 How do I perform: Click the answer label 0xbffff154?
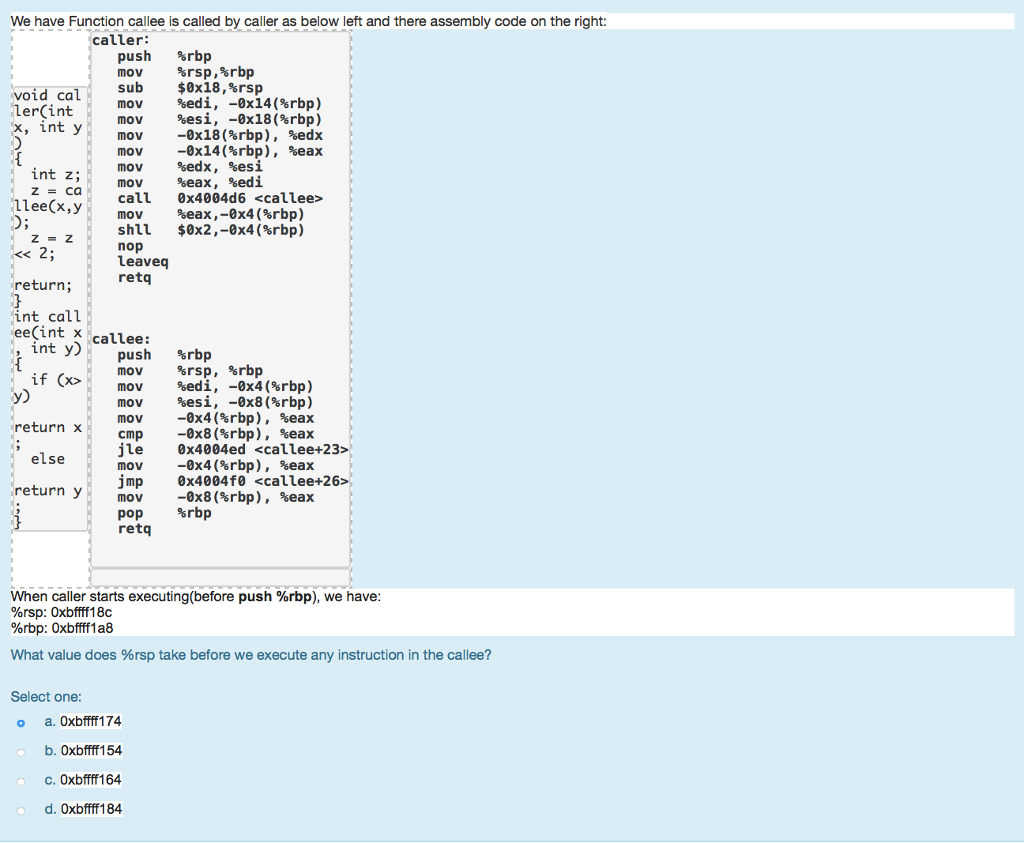pyautogui.click(x=87, y=750)
